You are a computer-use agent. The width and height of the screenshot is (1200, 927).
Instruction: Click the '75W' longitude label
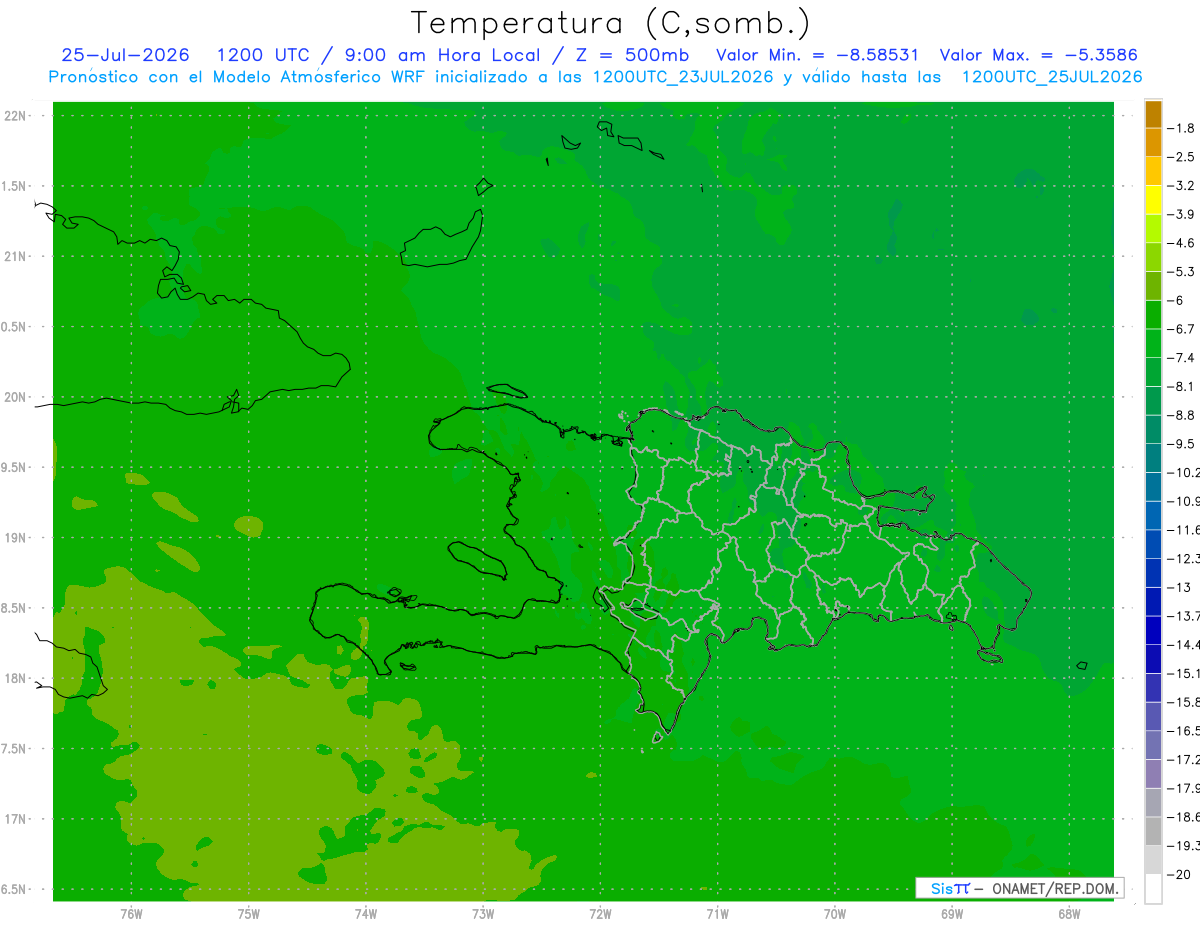[x=248, y=913]
